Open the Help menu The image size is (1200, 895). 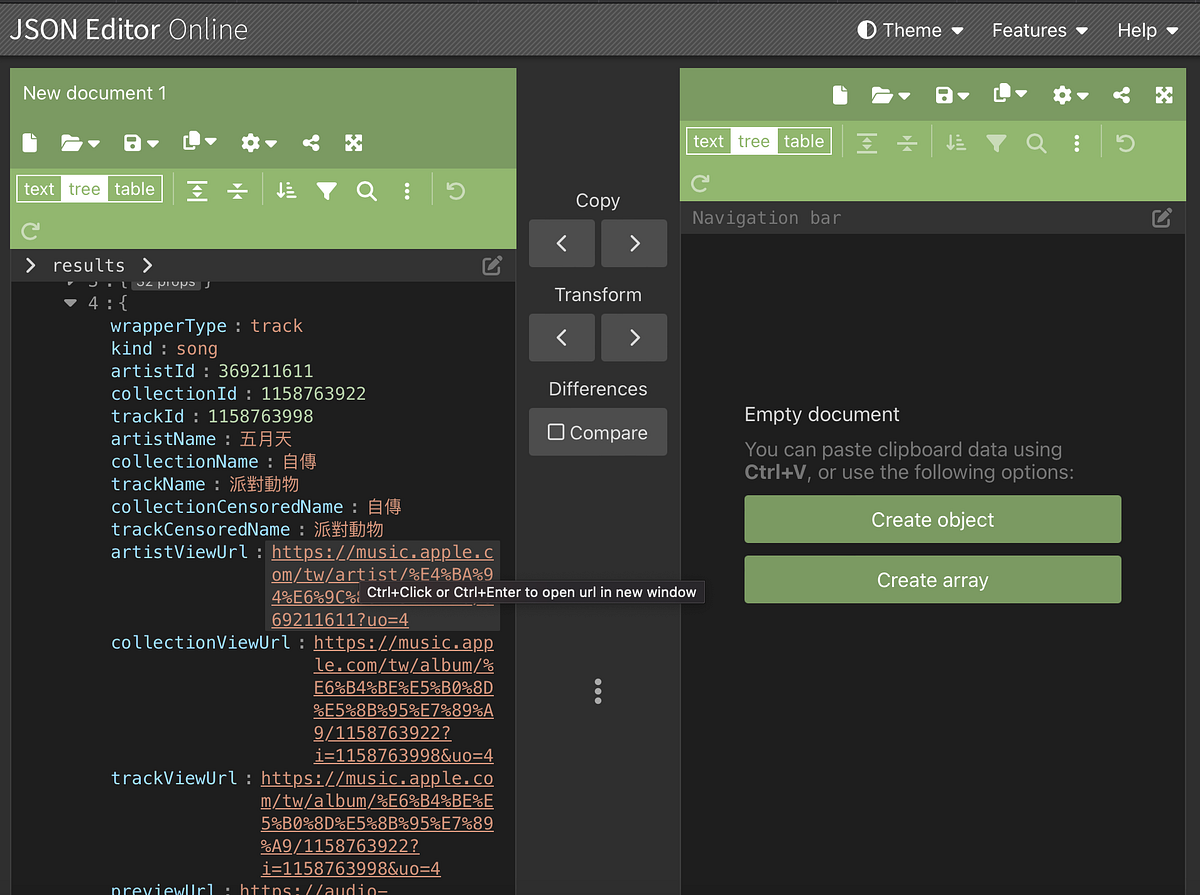1146,30
